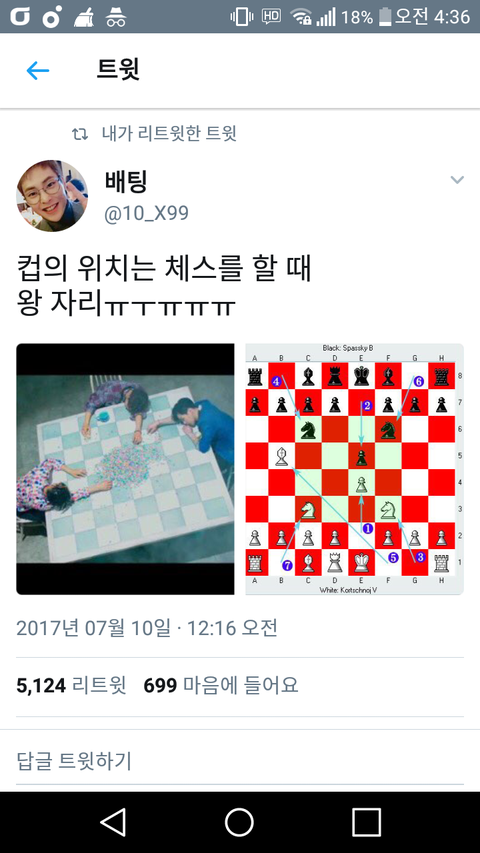Open 배팅 profile picture

[52, 196]
